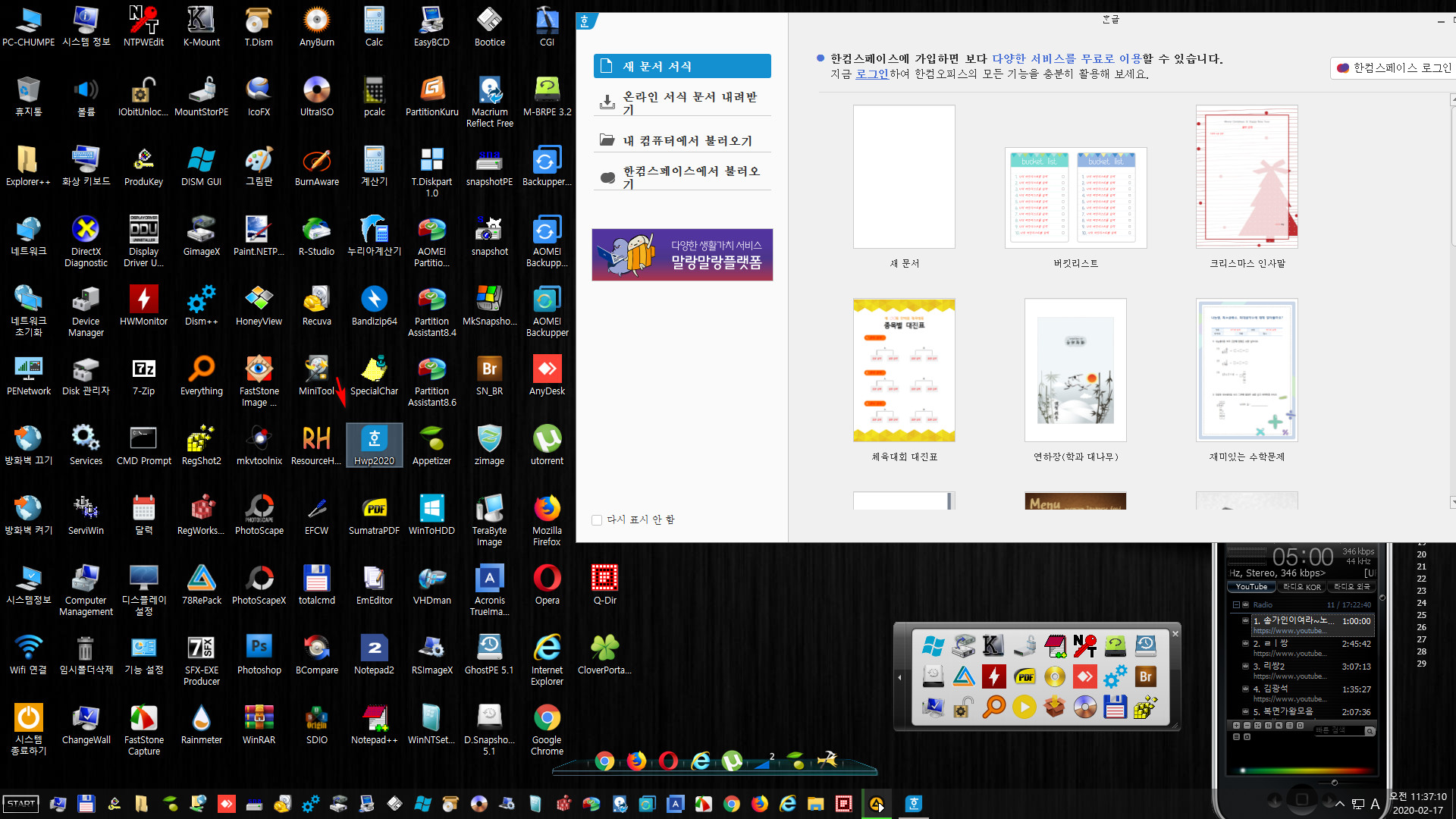Select '5. 복면가왕모음' playlist entry
The width and height of the screenshot is (1456, 819).
[x=1311, y=712]
